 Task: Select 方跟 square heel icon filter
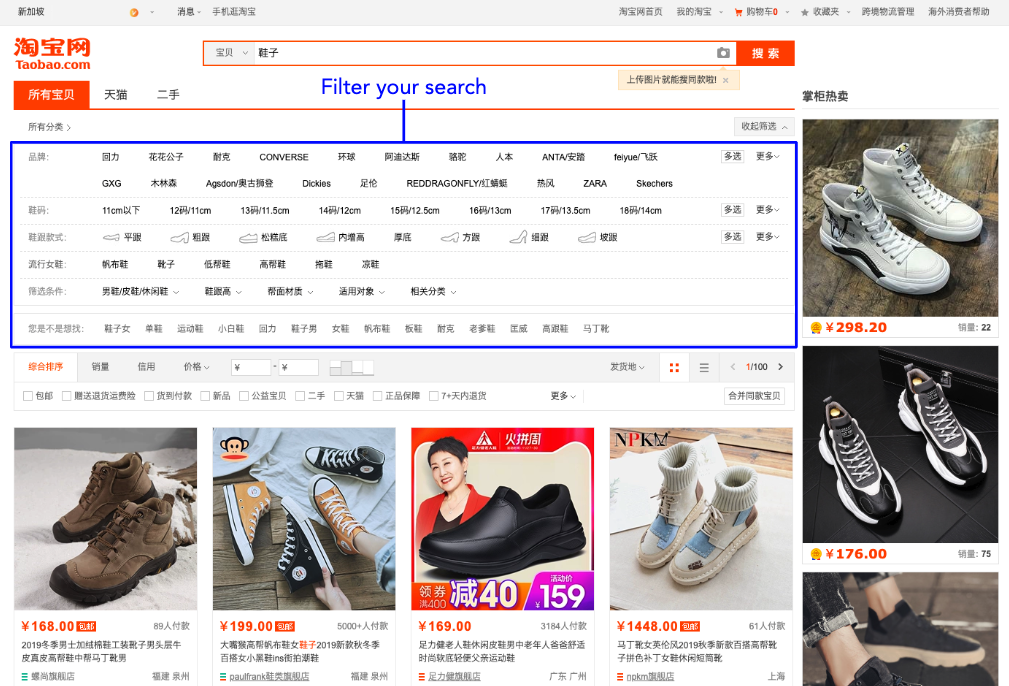pyautogui.click(x=461, y=237)
